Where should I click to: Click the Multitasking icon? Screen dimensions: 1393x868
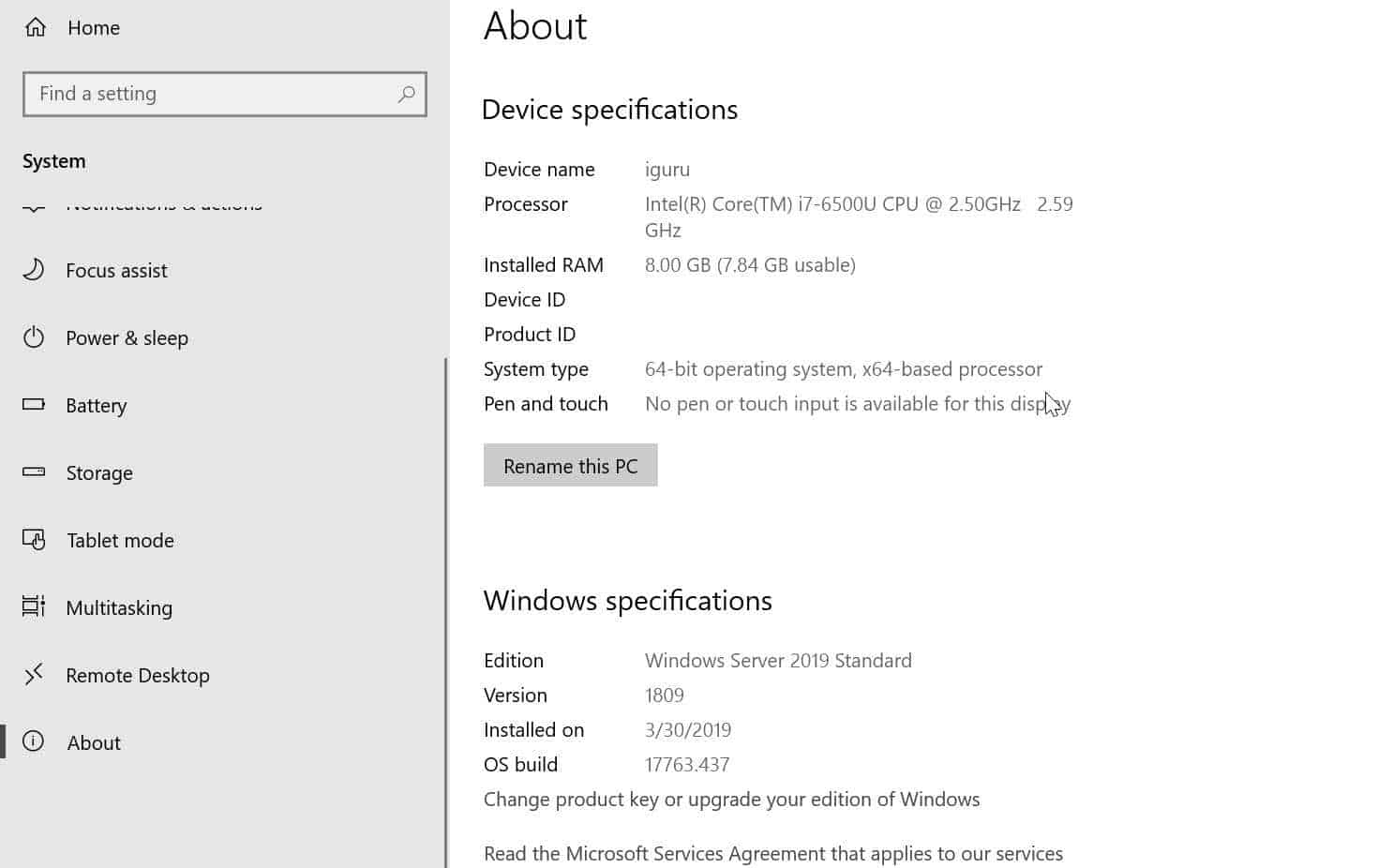pos(34,606)
